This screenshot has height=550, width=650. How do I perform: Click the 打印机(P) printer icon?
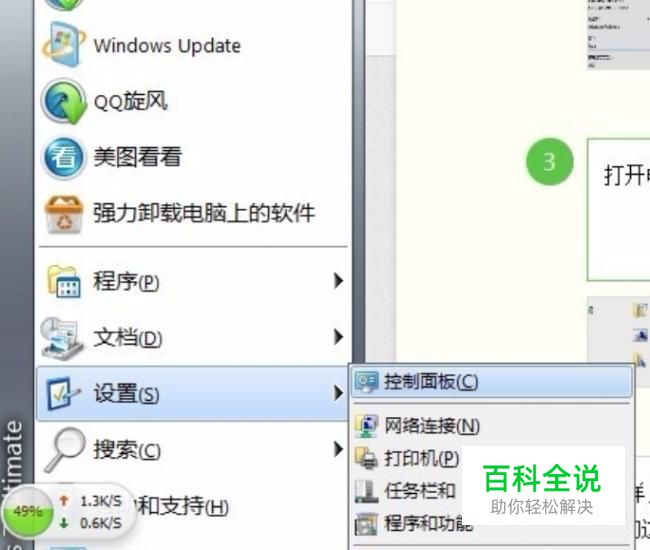366,458
